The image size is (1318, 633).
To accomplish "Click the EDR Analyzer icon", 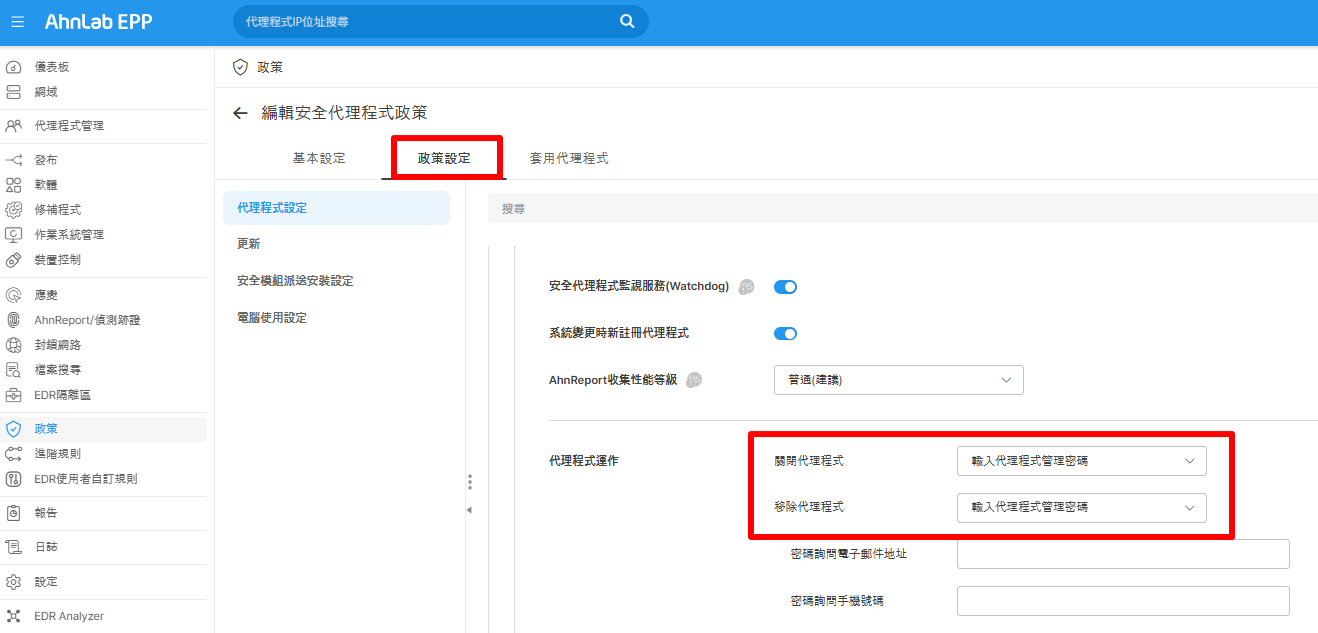I will click(14, 616).
